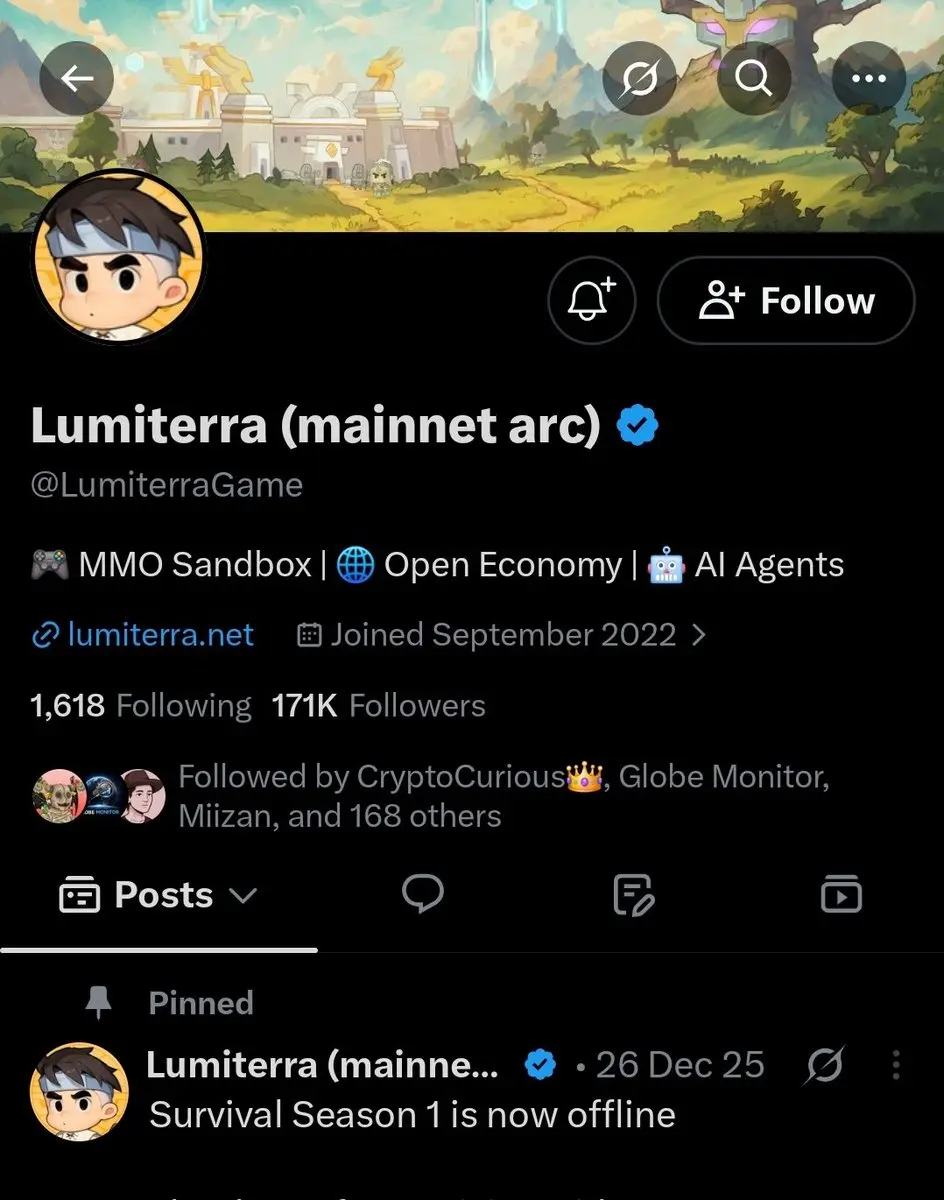This screenshot has width=944, height=1200.
Task: Tap the back arrow icon
Action: (x=76, y=78)
